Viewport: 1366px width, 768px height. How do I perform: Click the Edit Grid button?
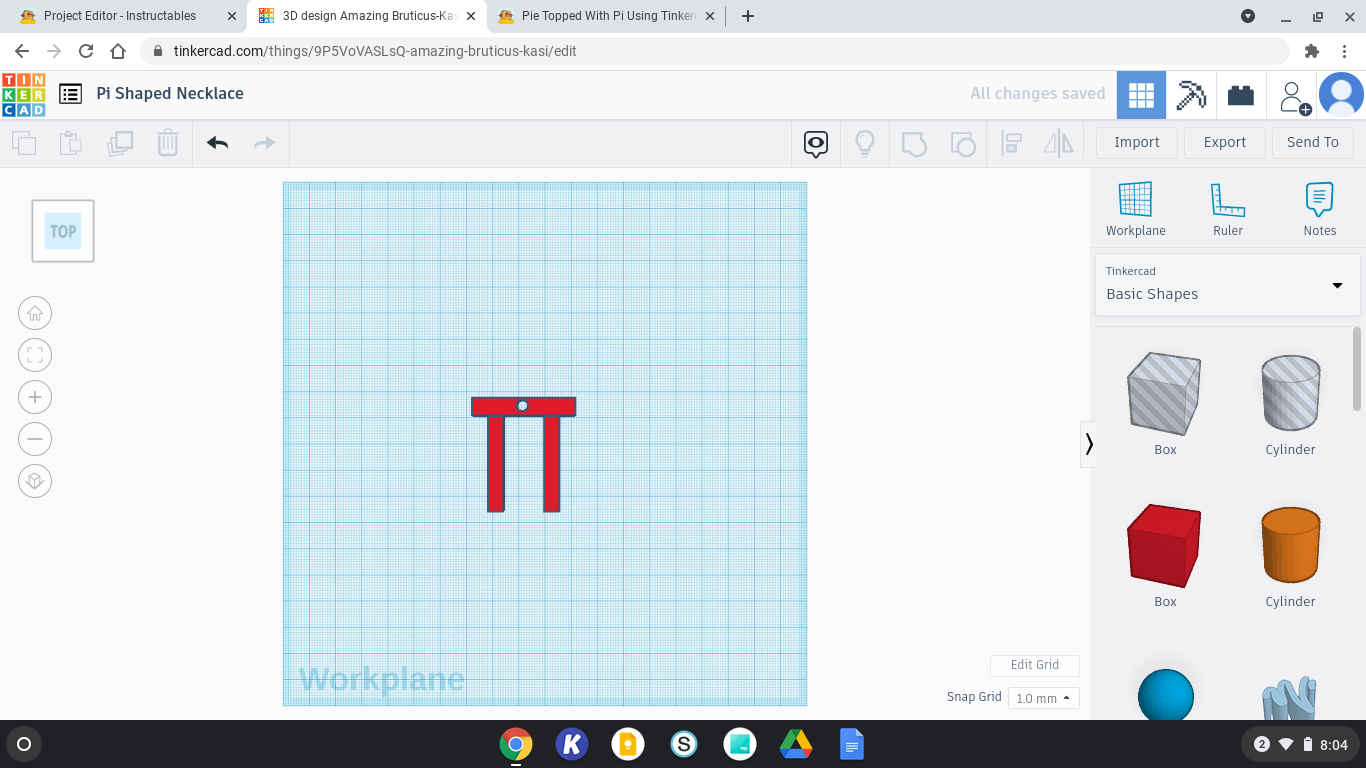coord(1034,665)
